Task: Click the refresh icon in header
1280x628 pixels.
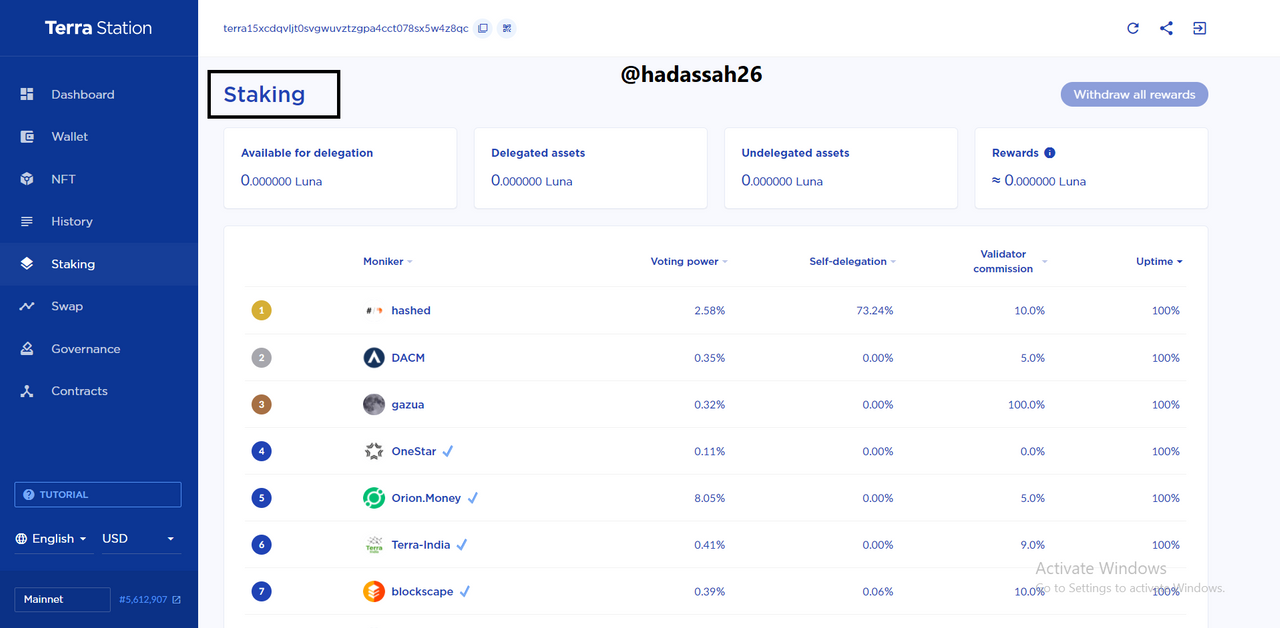Action: pyautogui.click(x=1133, y=28)
